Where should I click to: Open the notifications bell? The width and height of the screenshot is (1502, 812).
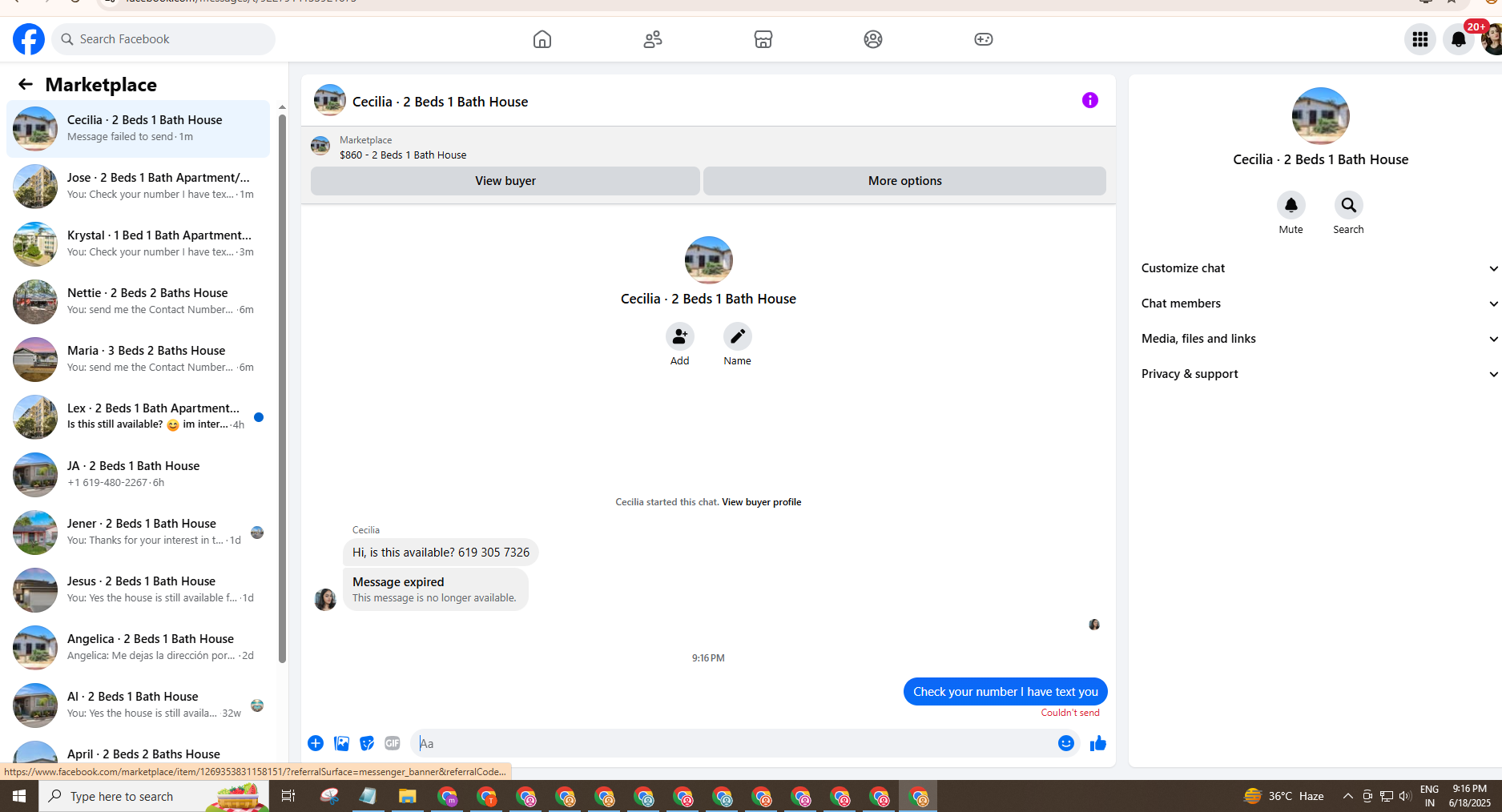click(x=1459, y=39)
